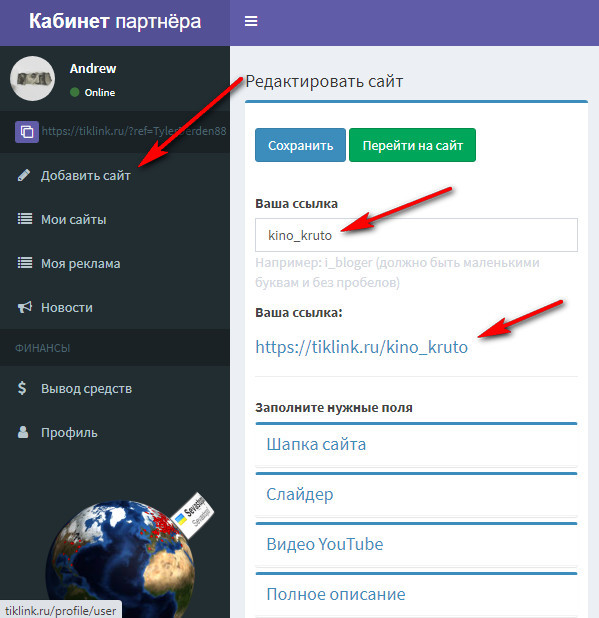Screen dimensions: 599x618
Task: Expand the Видео YouTube section
Action: [x=416, y=544]
